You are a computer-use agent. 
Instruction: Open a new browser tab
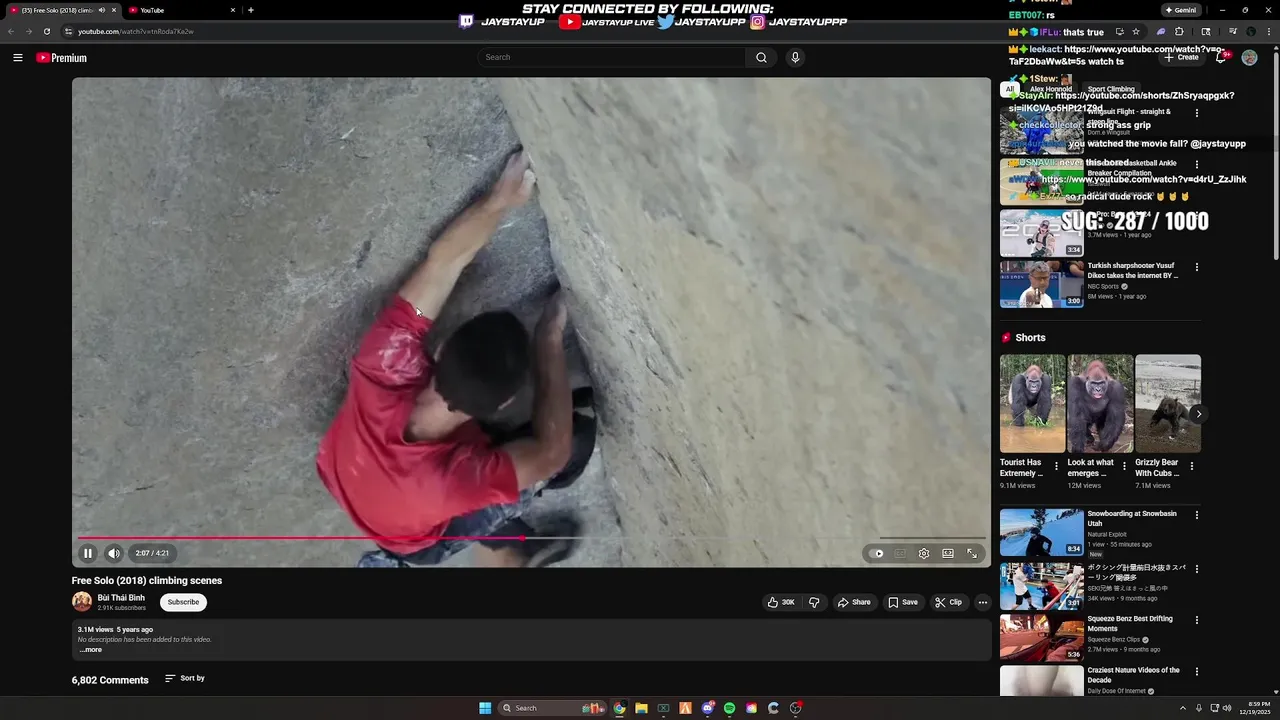coord(250,10)
